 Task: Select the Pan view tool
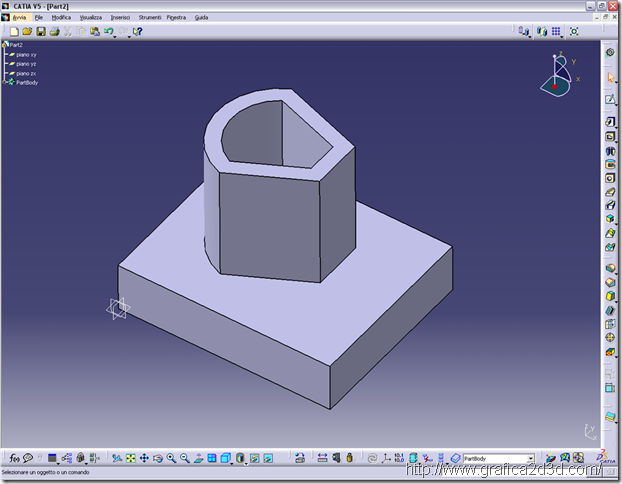(144, 459)
